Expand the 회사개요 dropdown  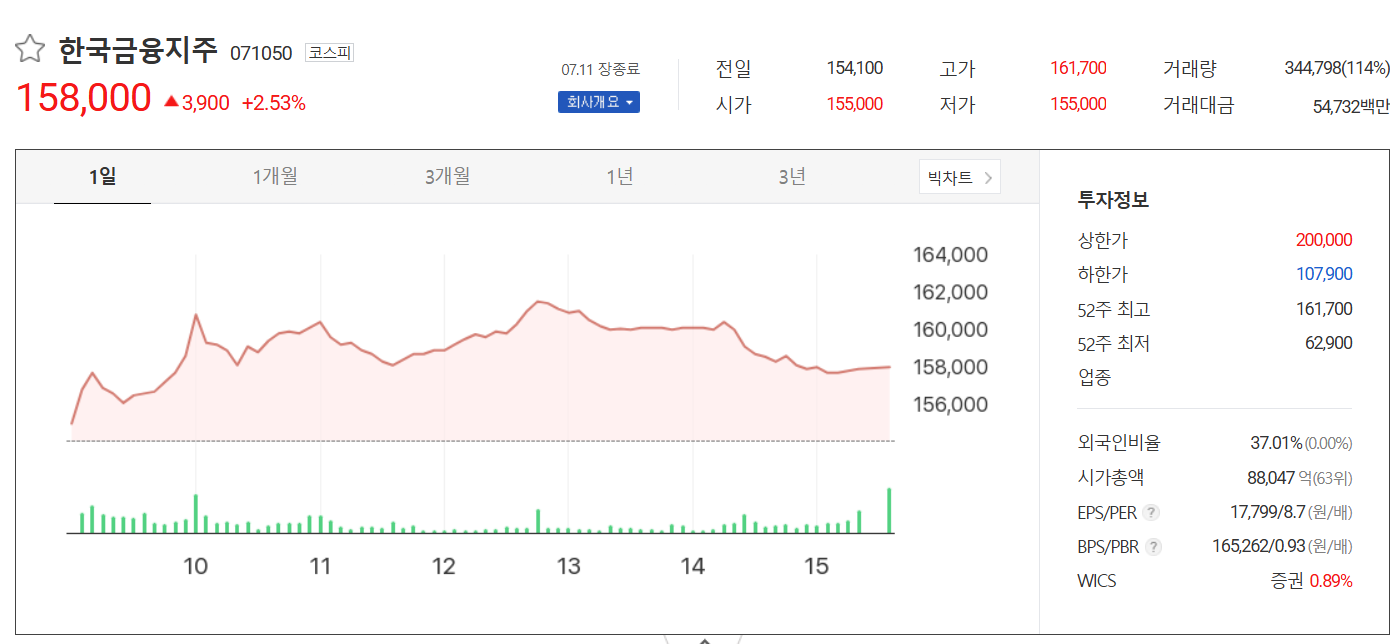click(598, 102)
